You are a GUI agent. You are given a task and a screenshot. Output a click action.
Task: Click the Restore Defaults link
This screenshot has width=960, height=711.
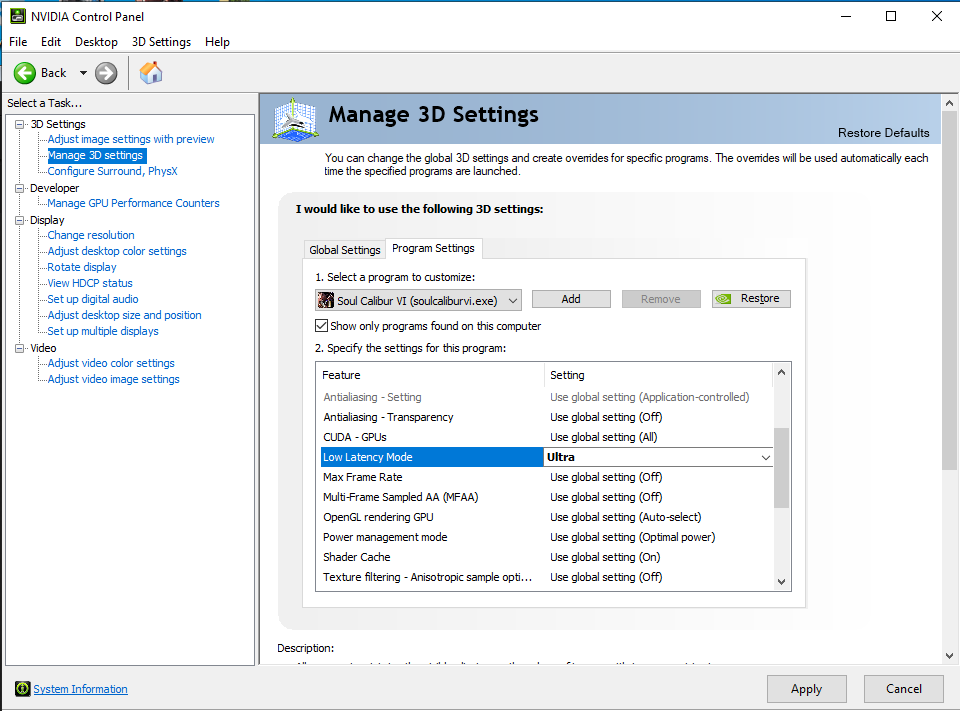[x=883, y=133]
